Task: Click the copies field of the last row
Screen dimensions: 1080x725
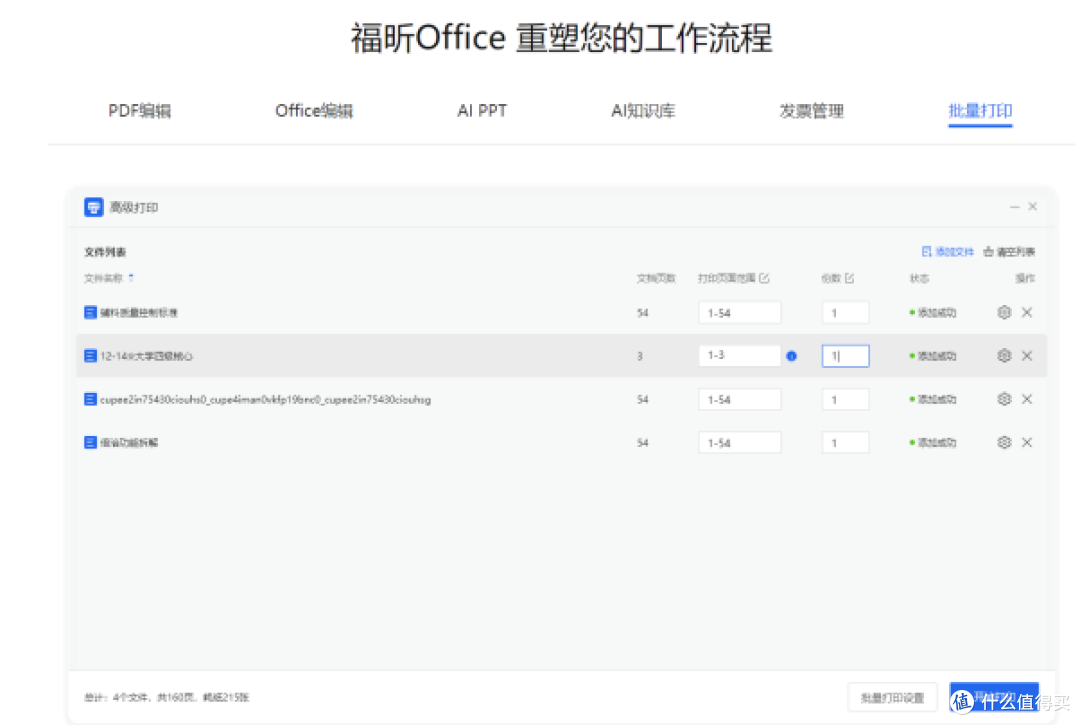Action: [x=845, y=443]
